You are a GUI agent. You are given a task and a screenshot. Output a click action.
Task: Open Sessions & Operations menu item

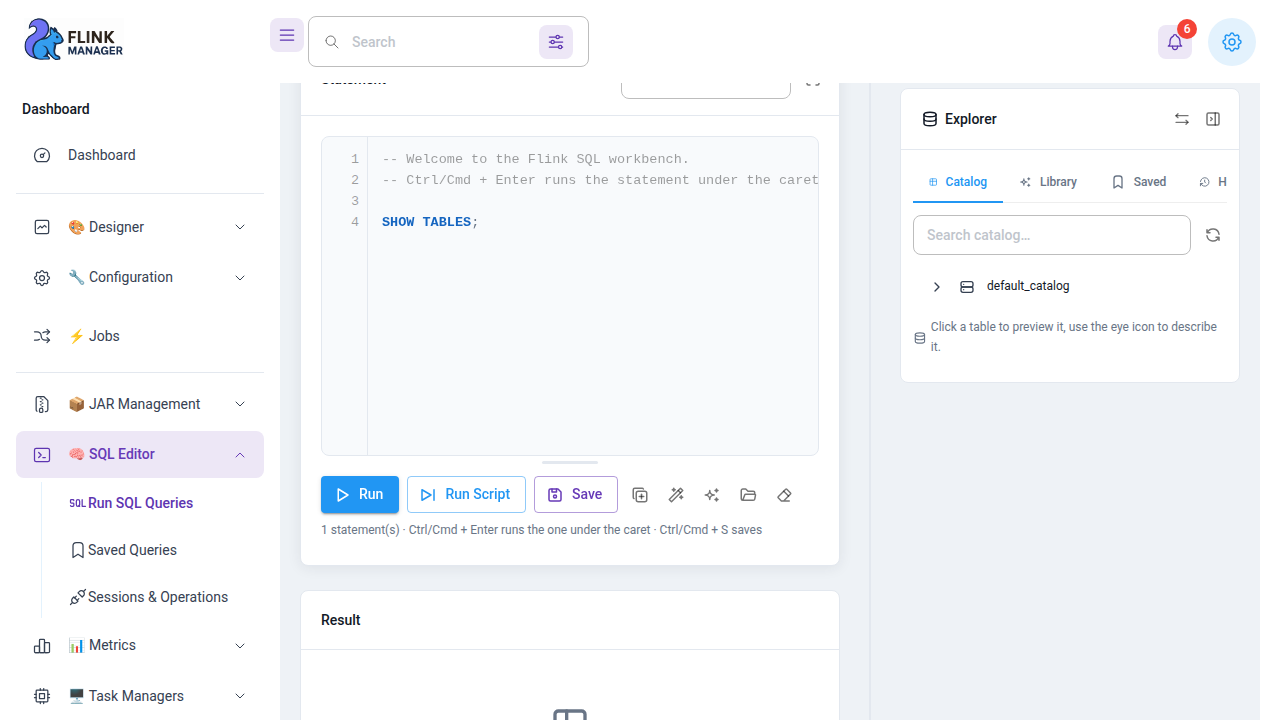pos(158,597)
